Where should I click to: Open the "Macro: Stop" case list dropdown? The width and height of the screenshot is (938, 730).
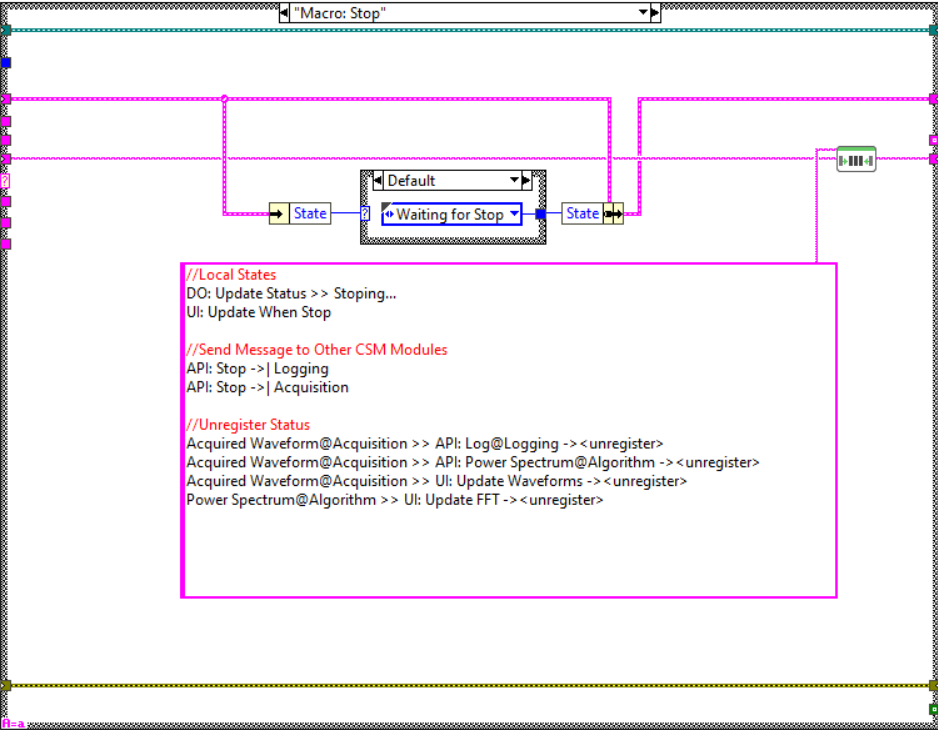[x=643, y=13]
